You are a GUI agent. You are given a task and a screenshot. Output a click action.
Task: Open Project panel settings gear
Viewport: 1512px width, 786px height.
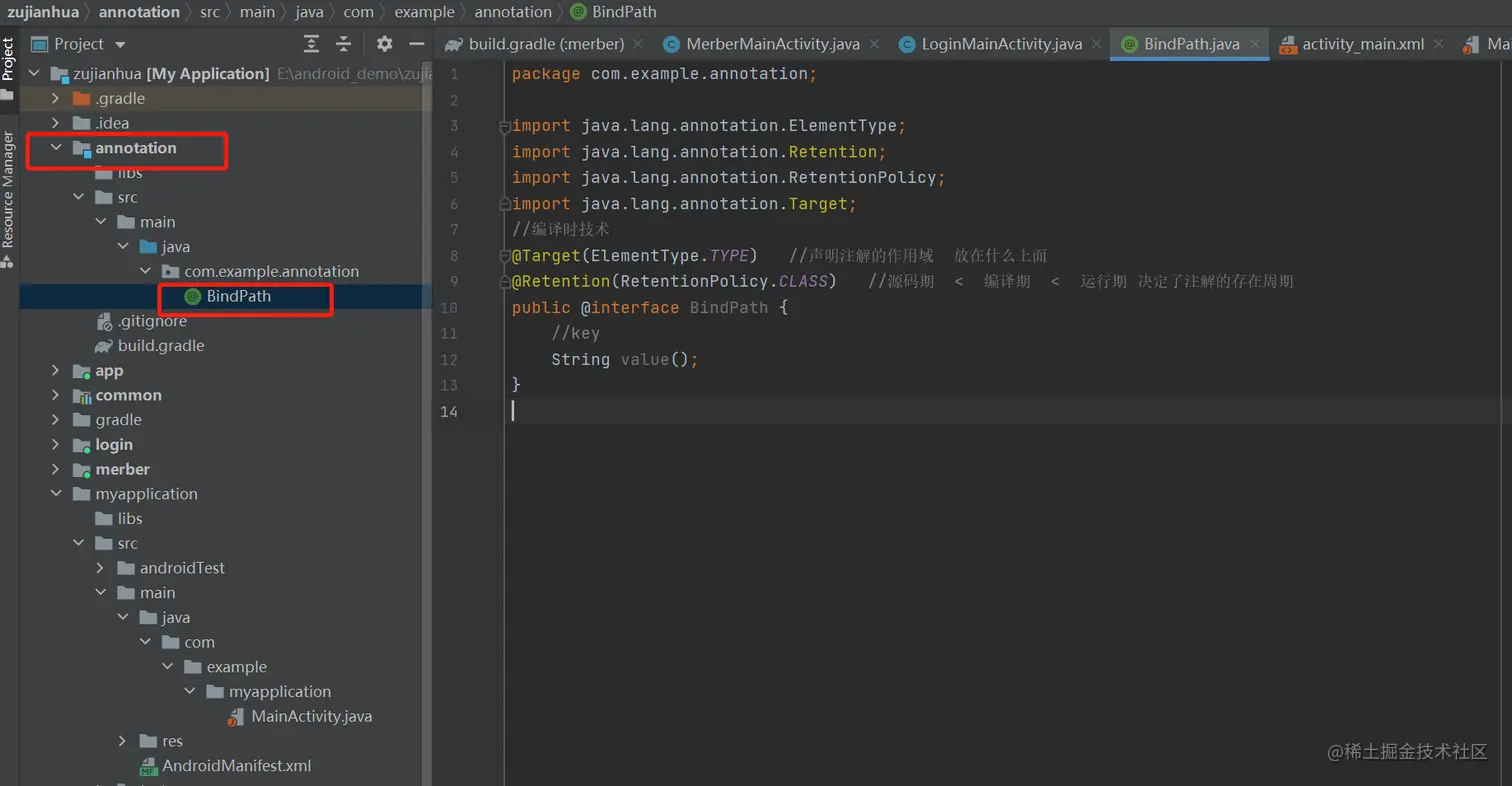tap(385, 44)
